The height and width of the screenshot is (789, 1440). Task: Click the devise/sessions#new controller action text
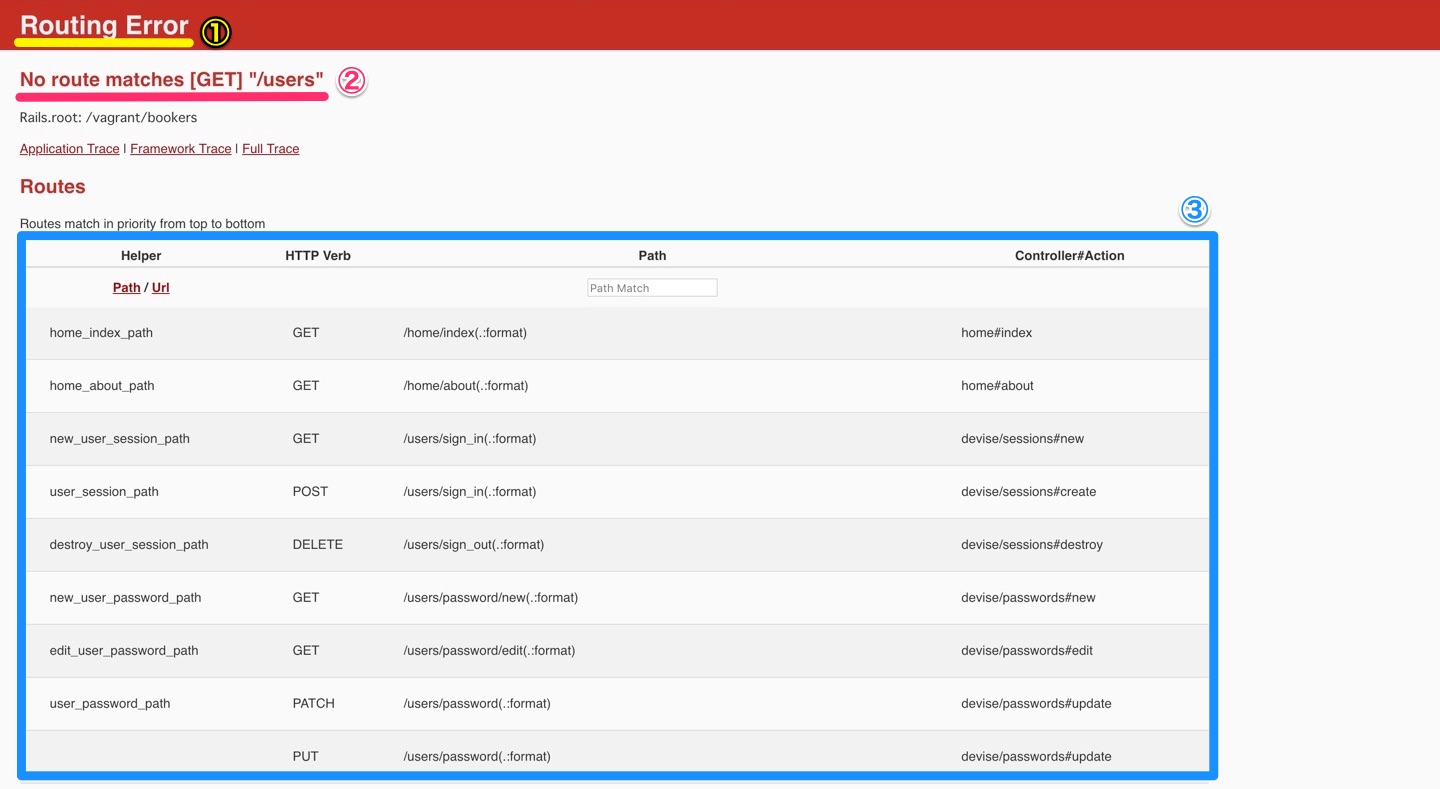click(1022, 438)
